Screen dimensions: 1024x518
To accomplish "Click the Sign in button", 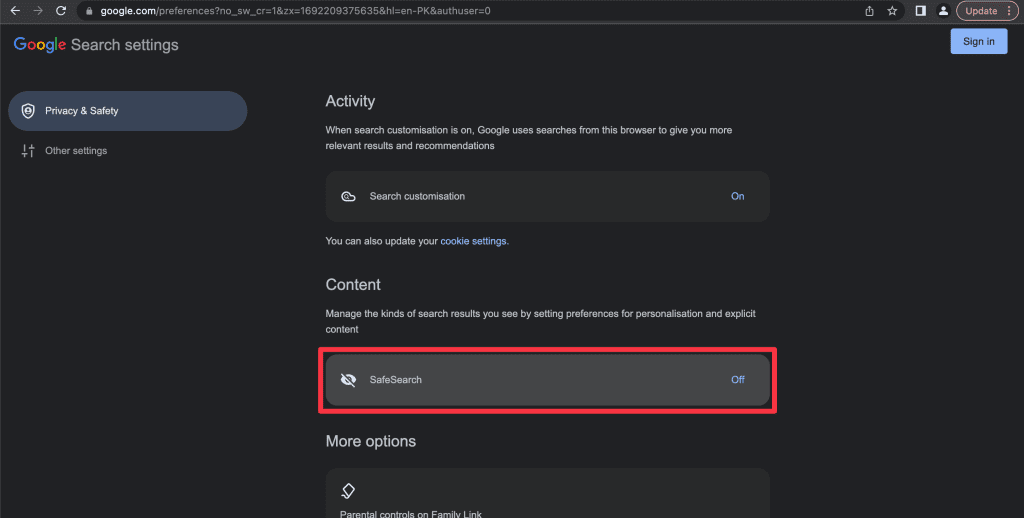I will tap(978, 41).
